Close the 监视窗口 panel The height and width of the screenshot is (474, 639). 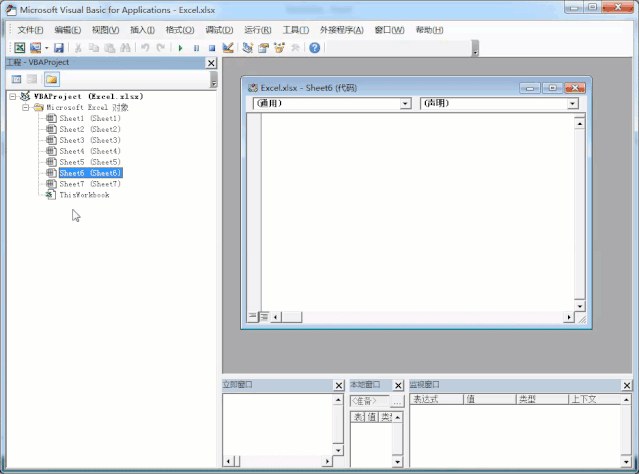pyautogui.click(x=627, y=385)
